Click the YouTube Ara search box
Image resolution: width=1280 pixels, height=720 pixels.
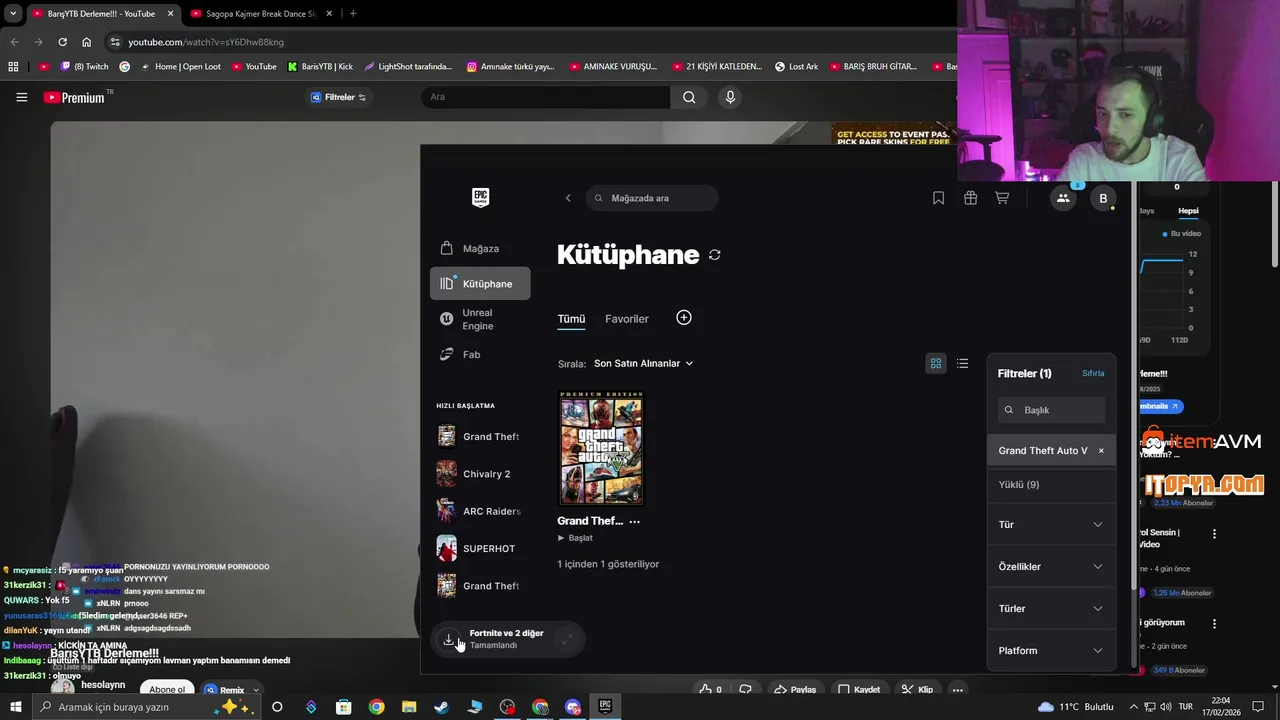(546, 97)
